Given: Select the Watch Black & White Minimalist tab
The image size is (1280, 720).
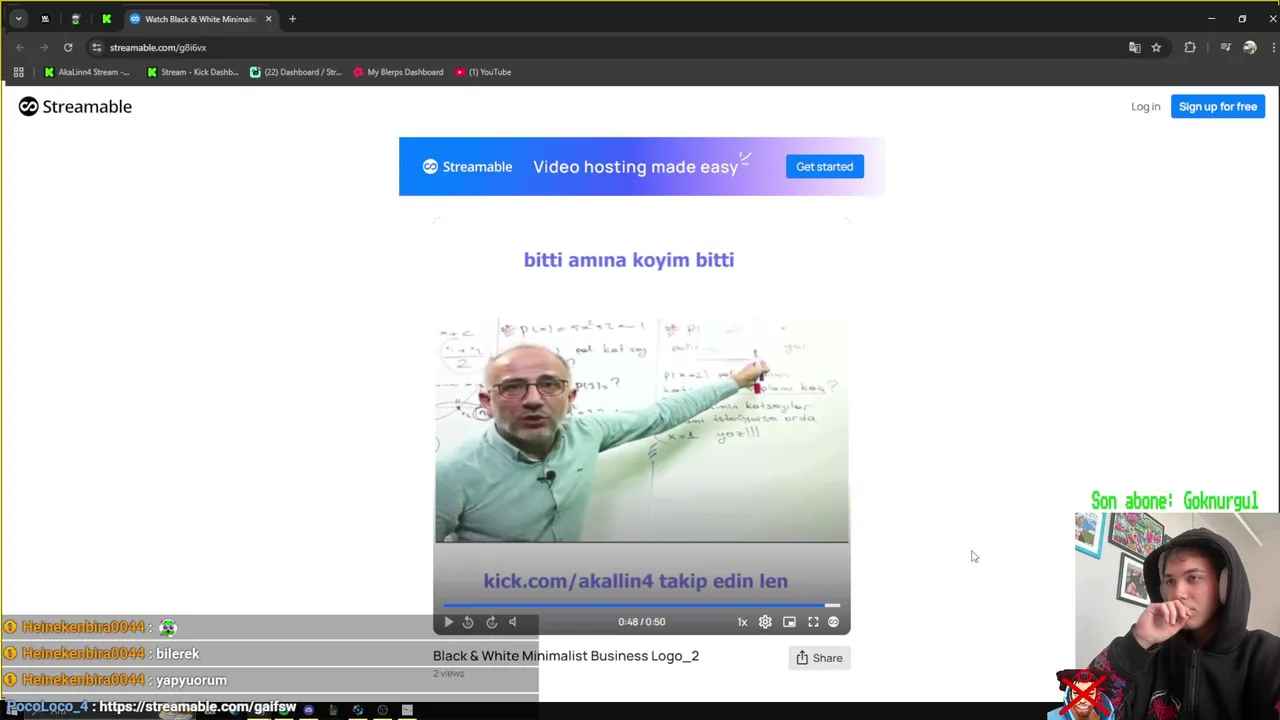Looking at the screenshot, I should point(198,19).
